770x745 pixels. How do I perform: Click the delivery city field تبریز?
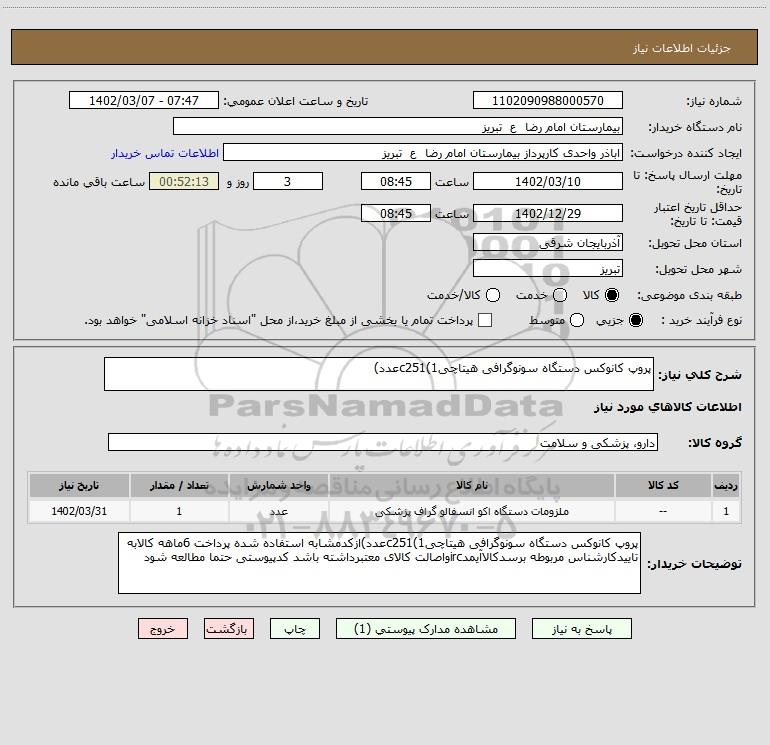point(548,268)
